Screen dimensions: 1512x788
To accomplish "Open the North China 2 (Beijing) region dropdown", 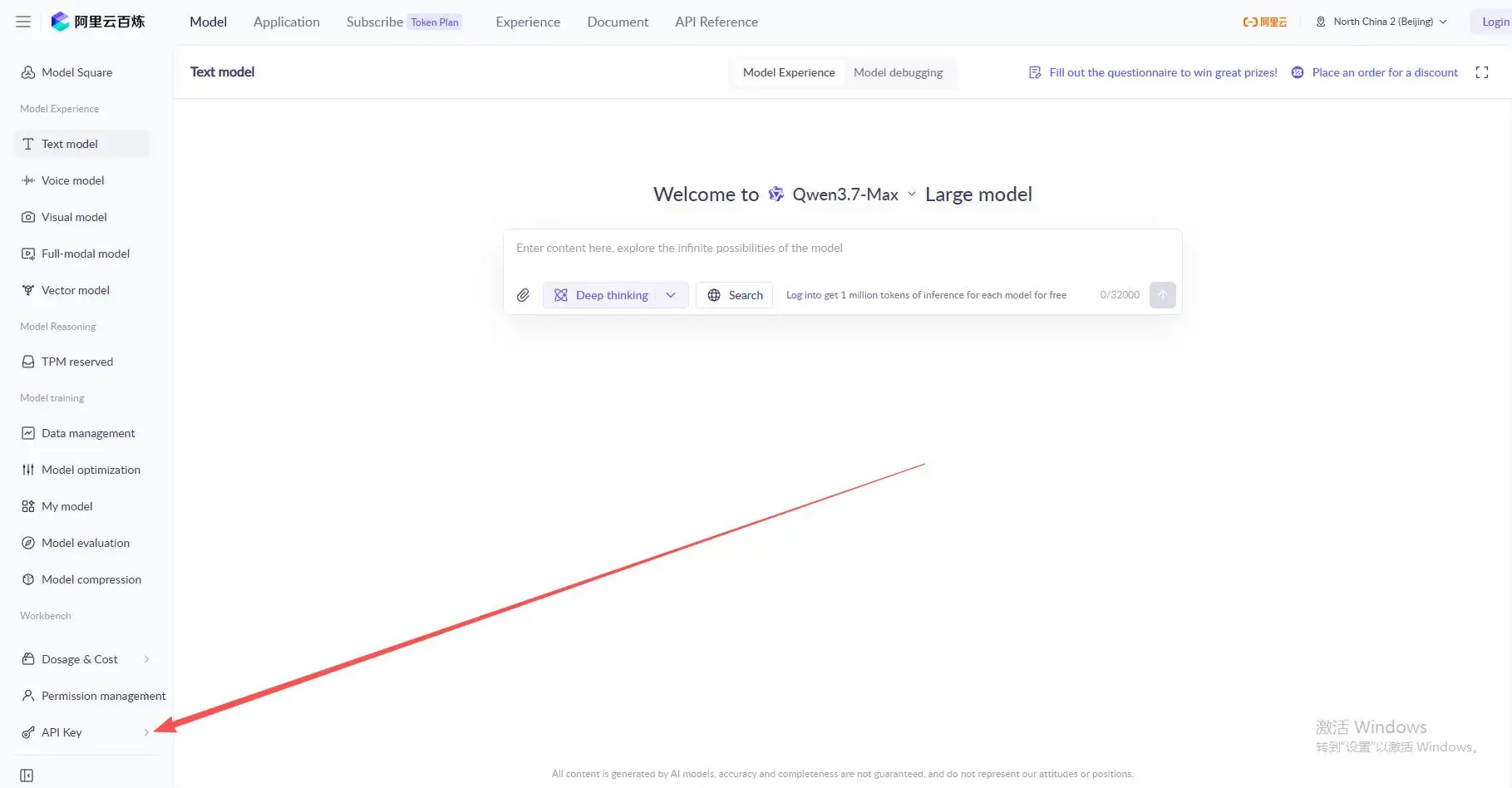I will 1381,22.
